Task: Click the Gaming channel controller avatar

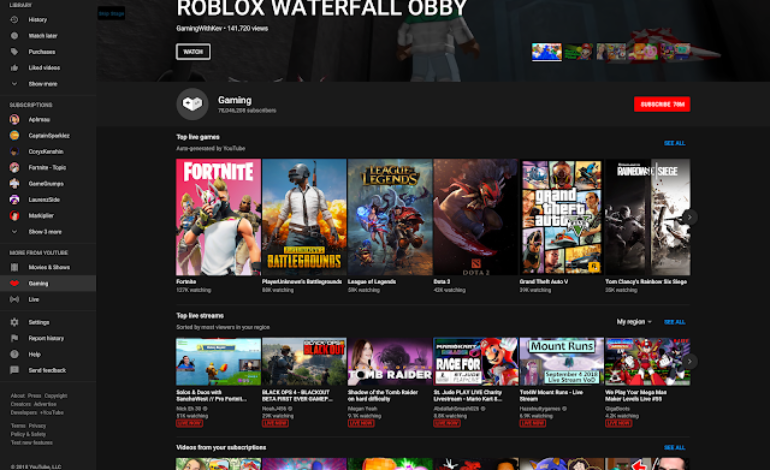Action: [192, 104]
